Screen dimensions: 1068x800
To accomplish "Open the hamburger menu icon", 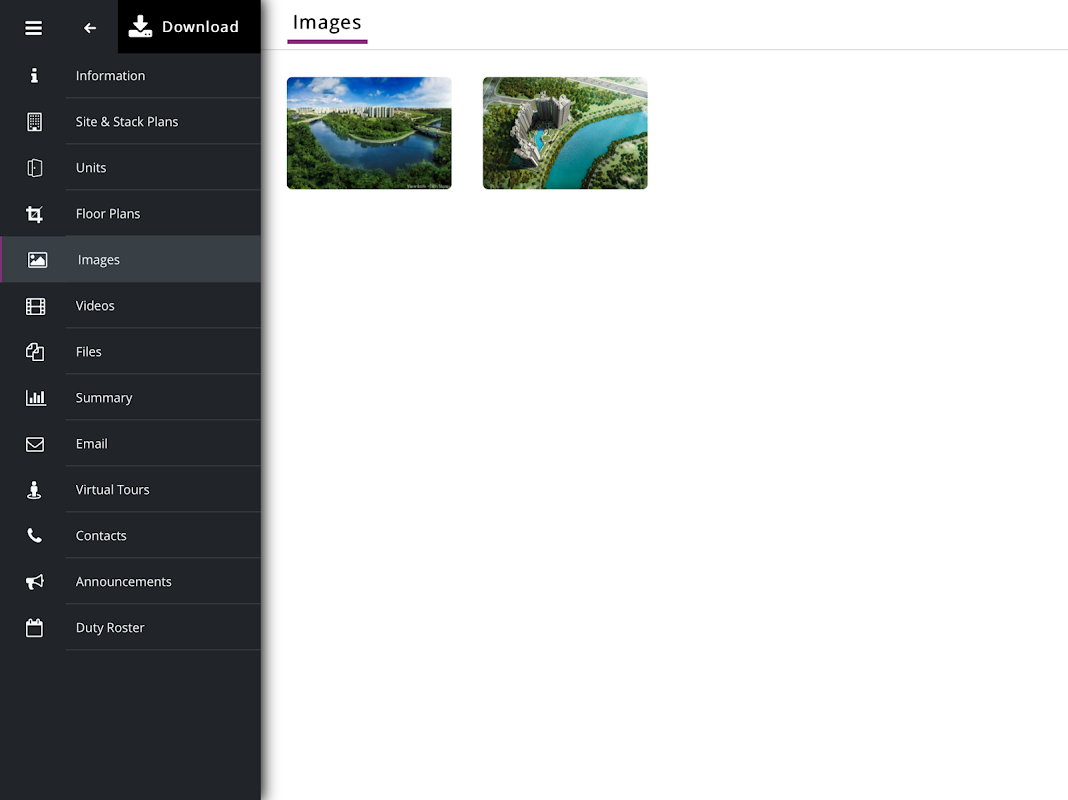I will tap(33, 28).
